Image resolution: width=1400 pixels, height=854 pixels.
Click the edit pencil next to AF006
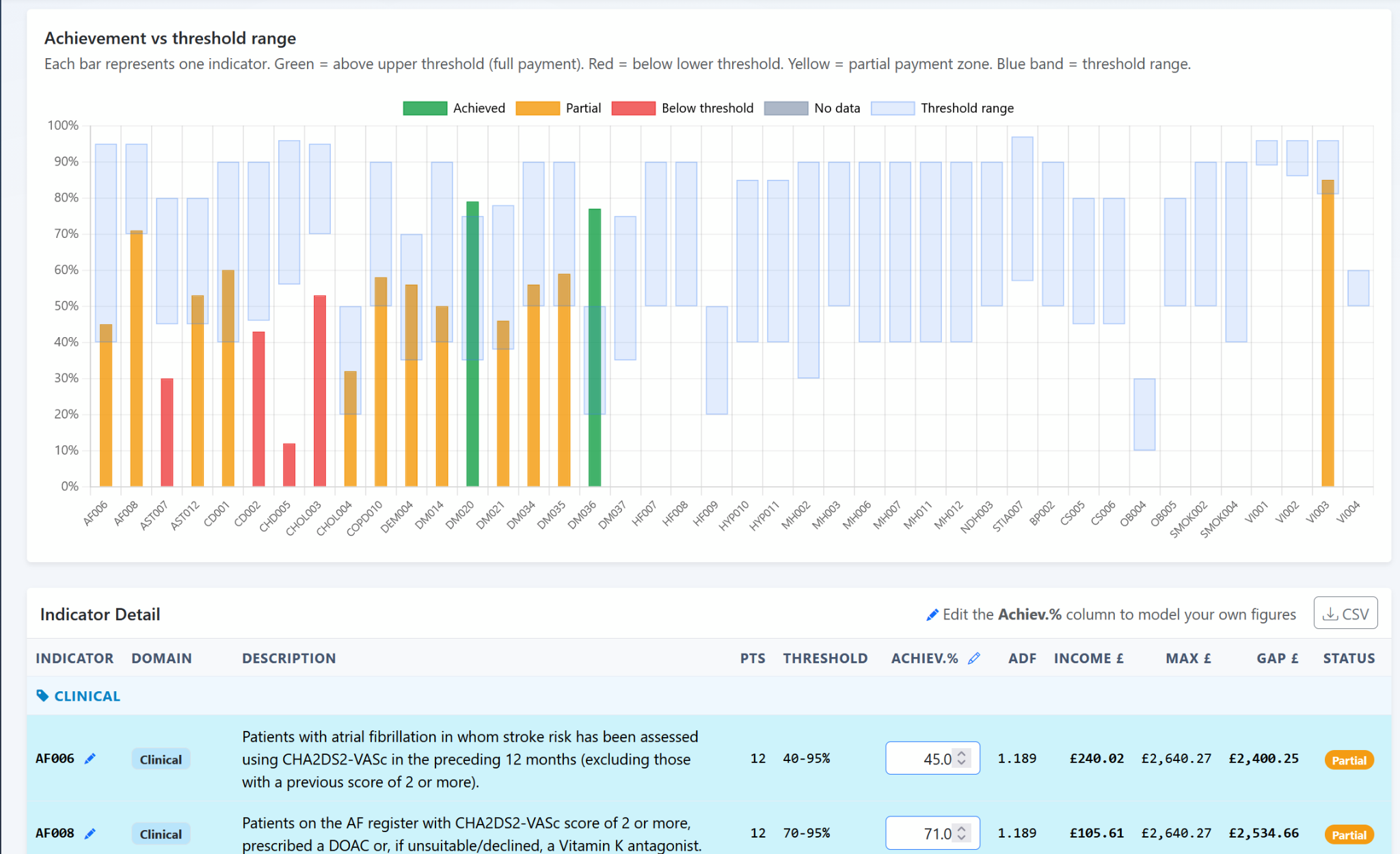coord(90,758)
